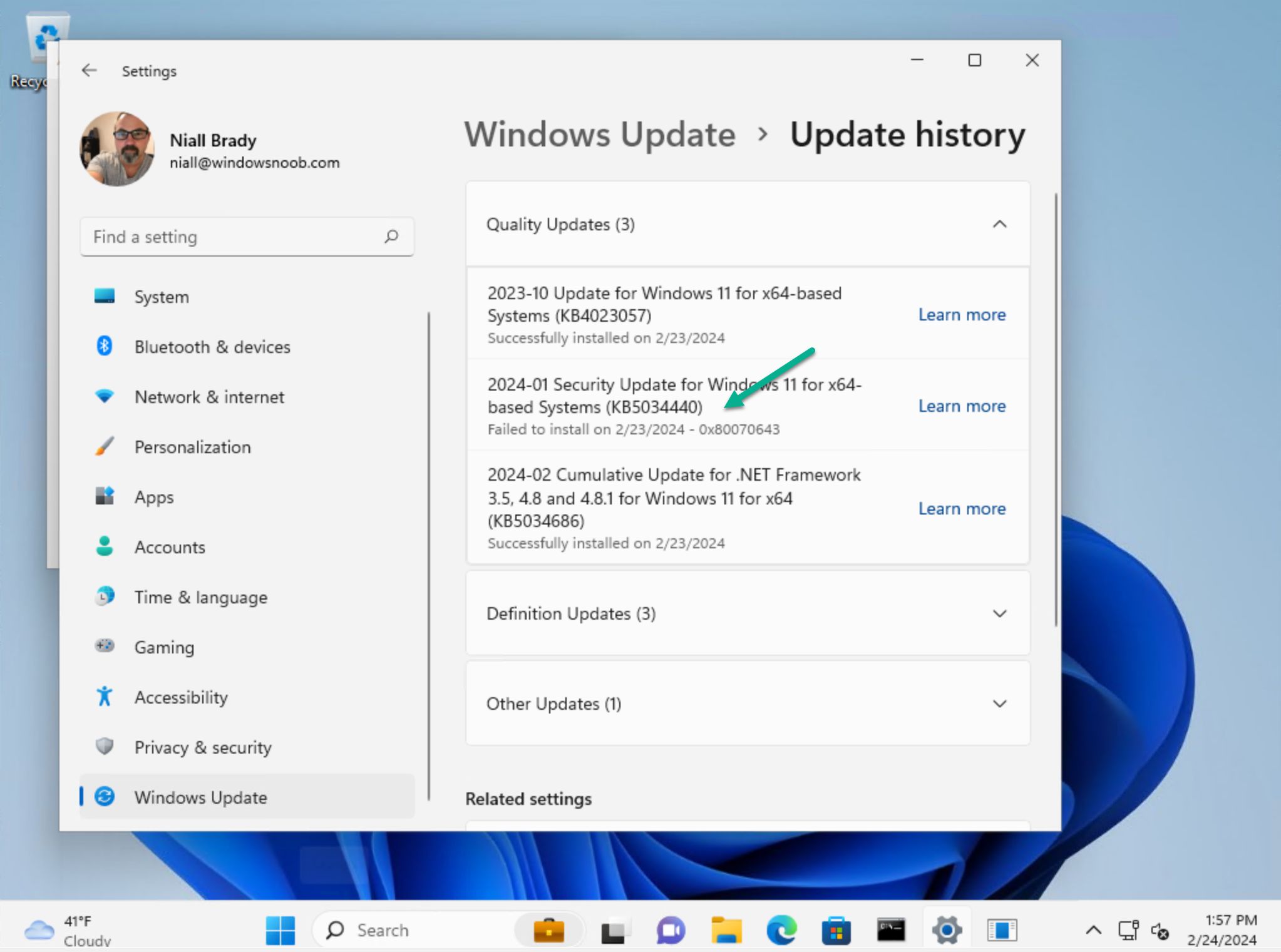Launch Microsoft Edge from the taskbar
The image size is (1281, 952).
pyautogui.click(x=781, y=931)
